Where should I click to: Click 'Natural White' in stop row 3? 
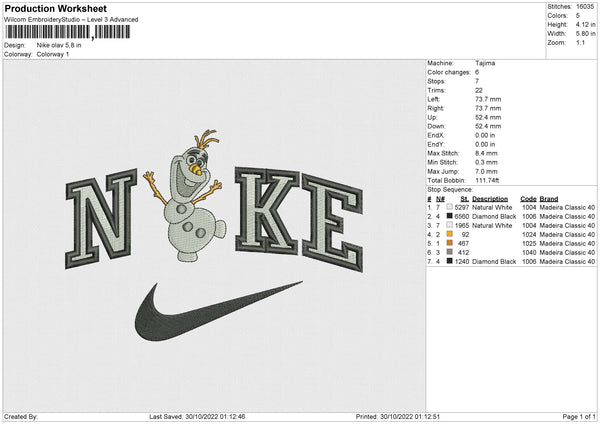pos(492,225)
